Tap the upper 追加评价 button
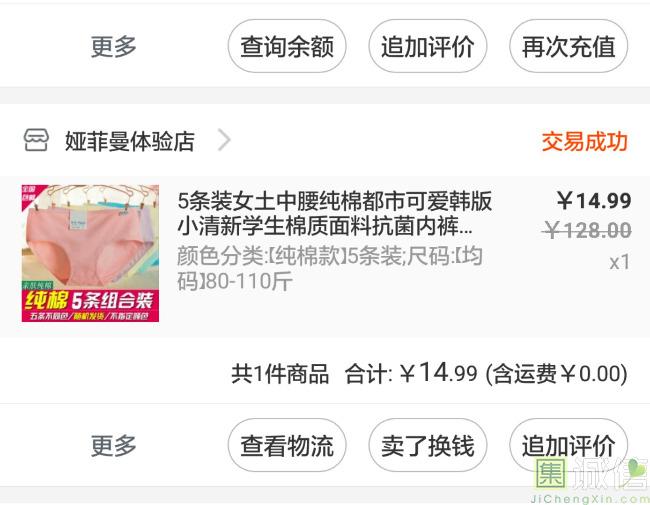This screenshot has width=650, height=505. pyautogui.click(x=428, y=46)
